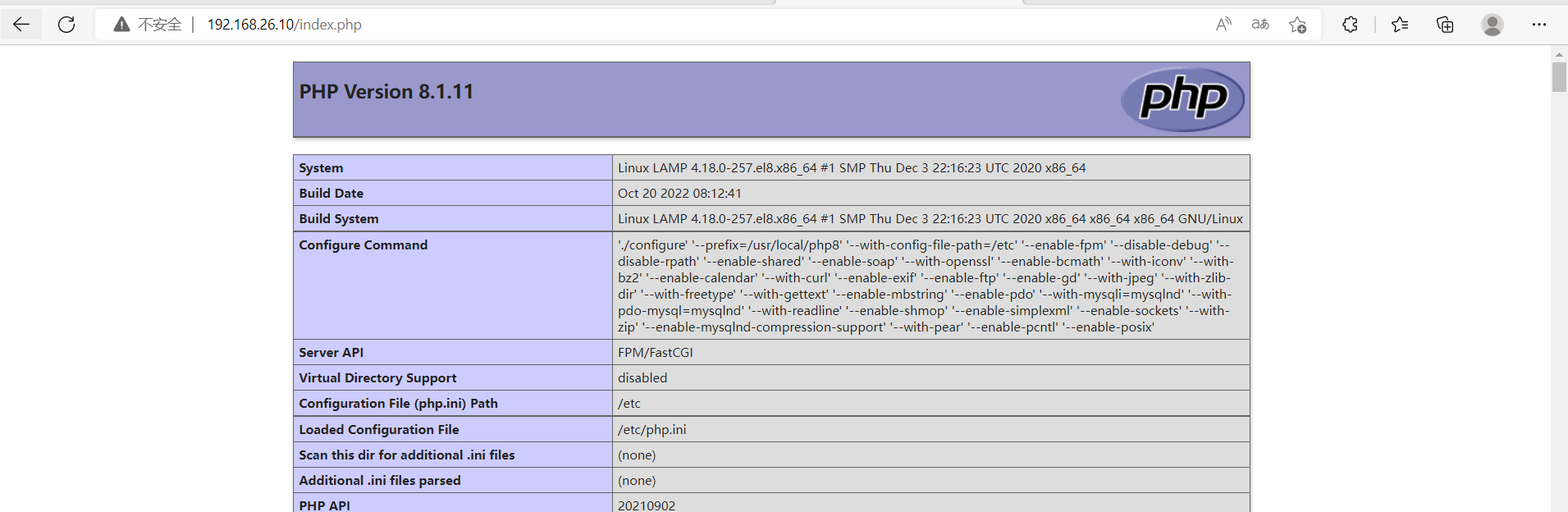Open the not-secure warning triangle icon

point(121,25)
